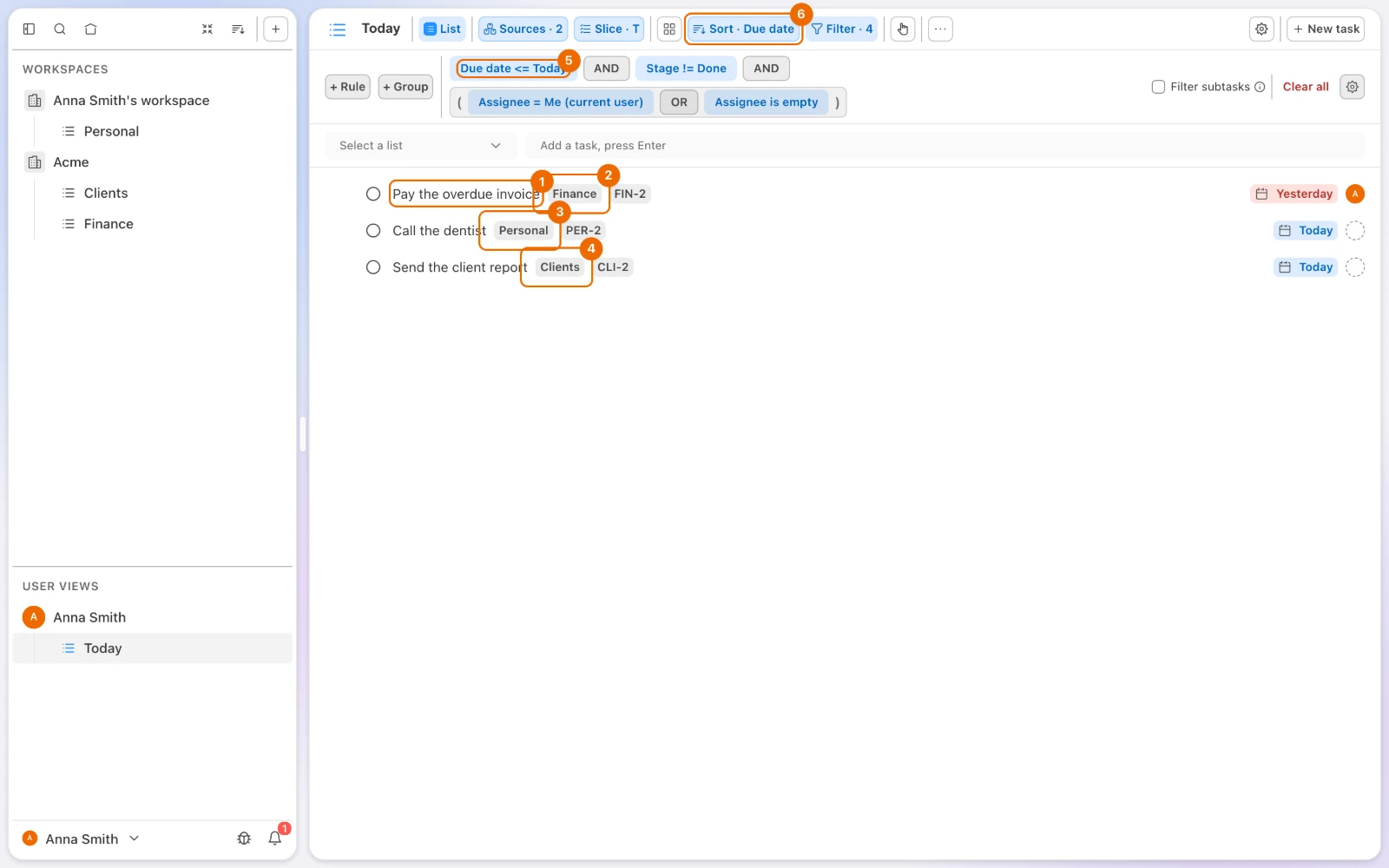
Task: Open search with the magnifier icon
Action: (x=60, y=29)
